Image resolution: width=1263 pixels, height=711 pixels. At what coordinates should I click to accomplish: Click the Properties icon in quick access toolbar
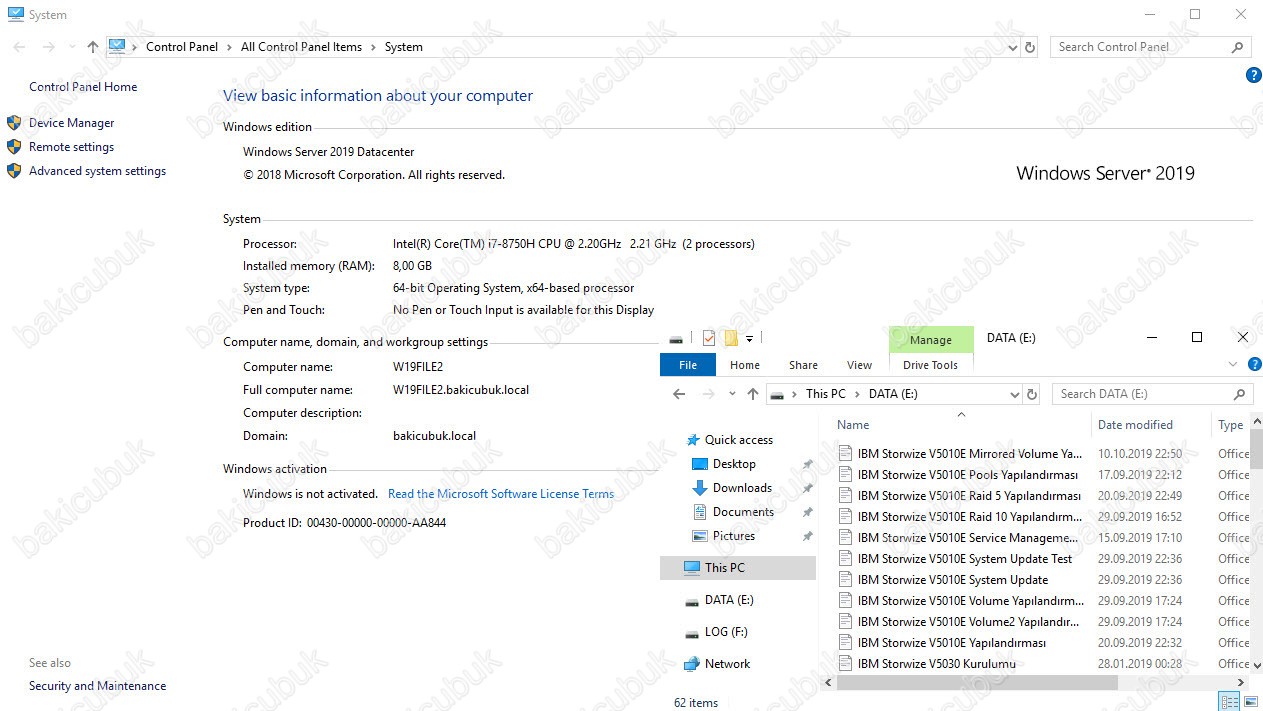click(x=709, y=338)
